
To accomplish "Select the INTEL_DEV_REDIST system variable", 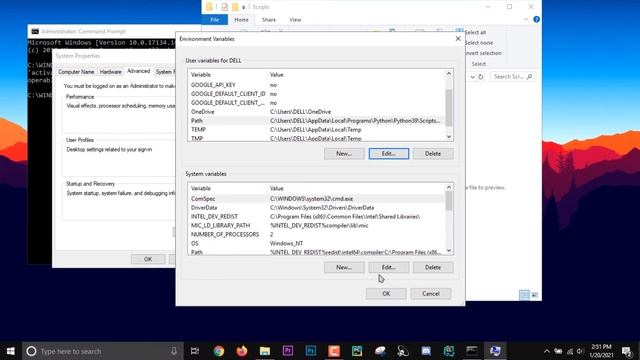I will point(316,217).
